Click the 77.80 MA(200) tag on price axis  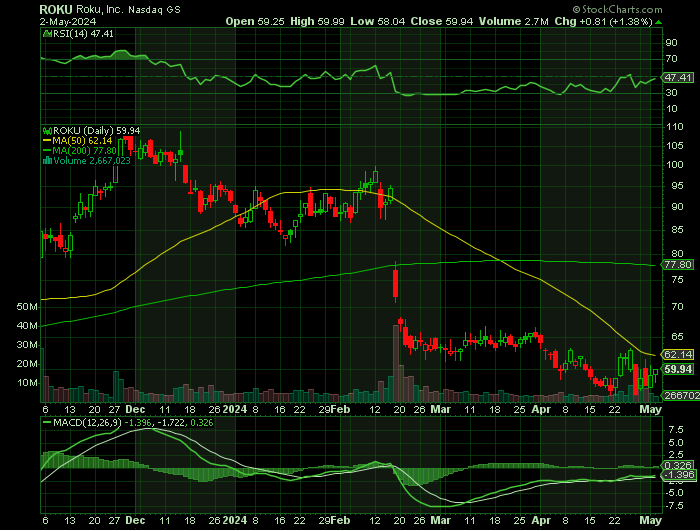(678, 265)
